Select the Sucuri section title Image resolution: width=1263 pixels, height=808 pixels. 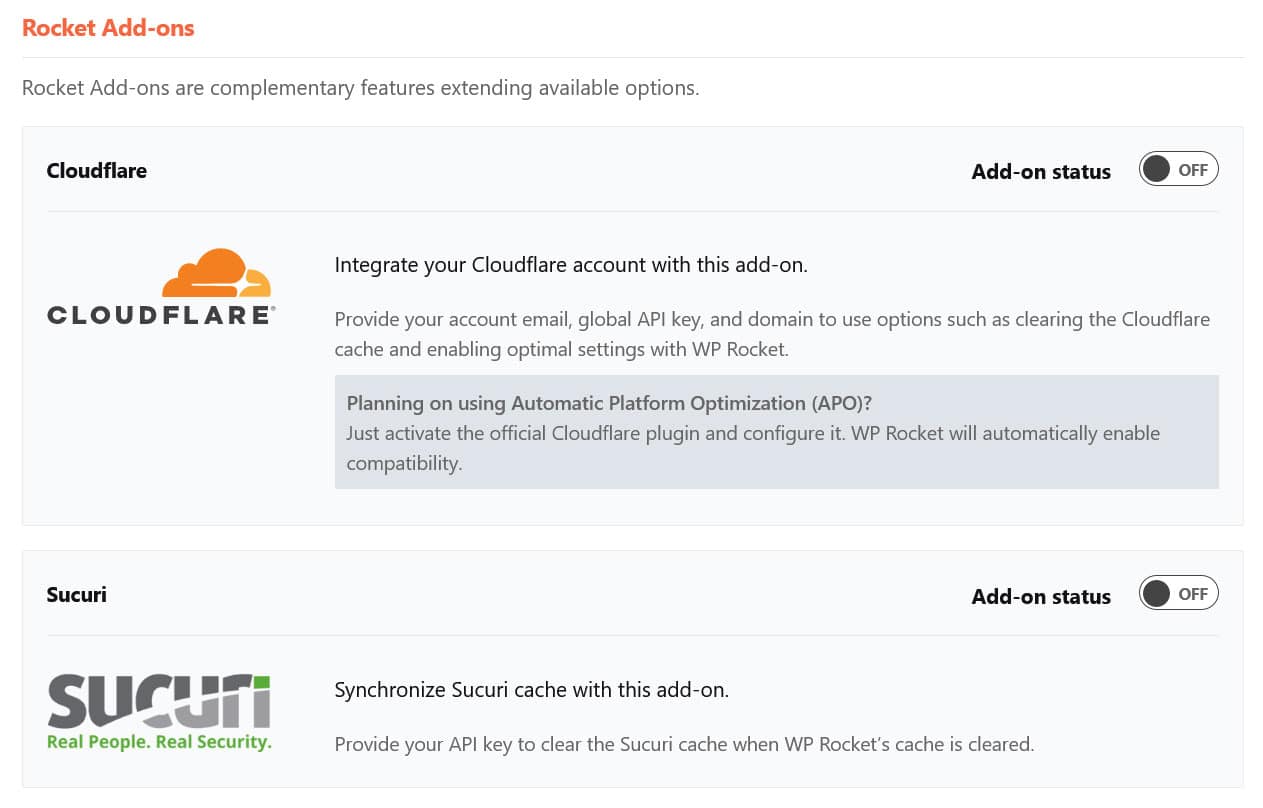coord(76,595)
